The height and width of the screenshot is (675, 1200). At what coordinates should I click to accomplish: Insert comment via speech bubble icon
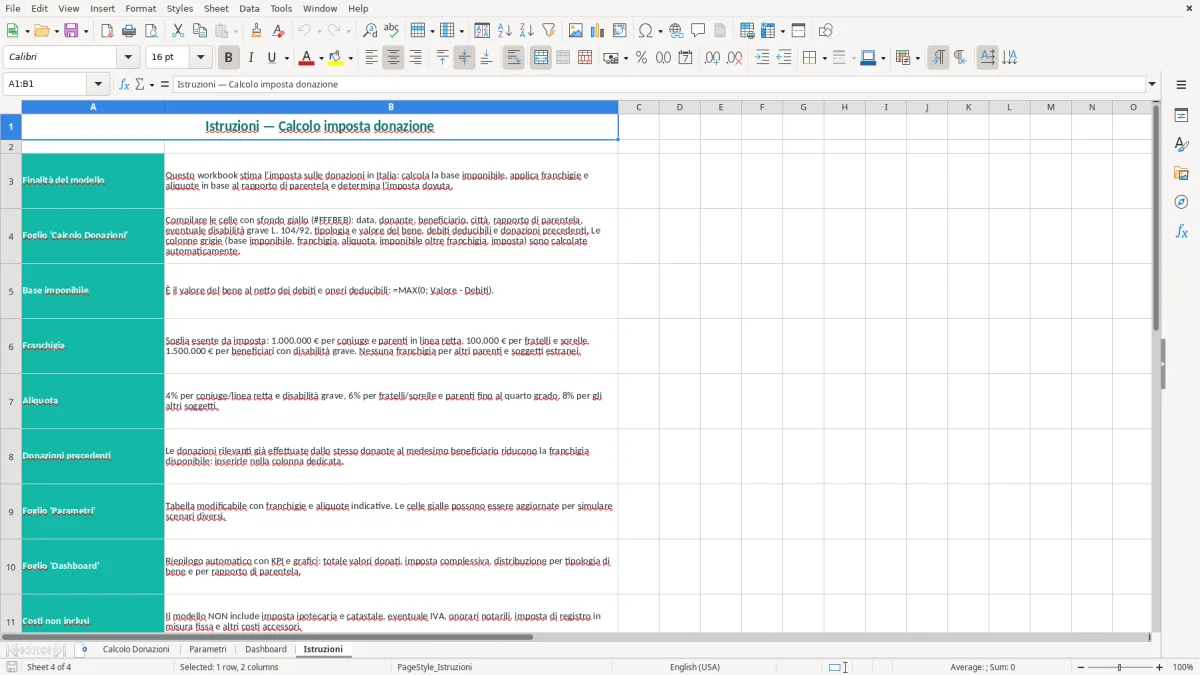point(698,31)
